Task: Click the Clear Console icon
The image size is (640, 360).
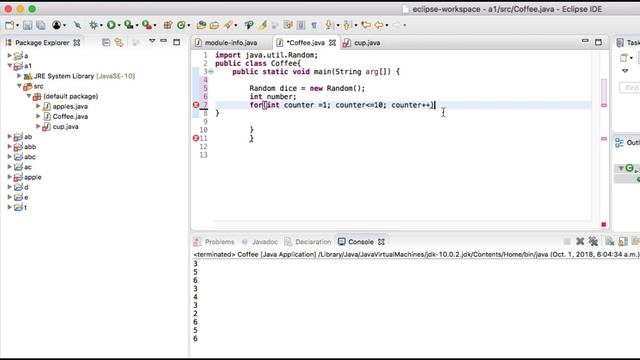Action: pos(610,242)
